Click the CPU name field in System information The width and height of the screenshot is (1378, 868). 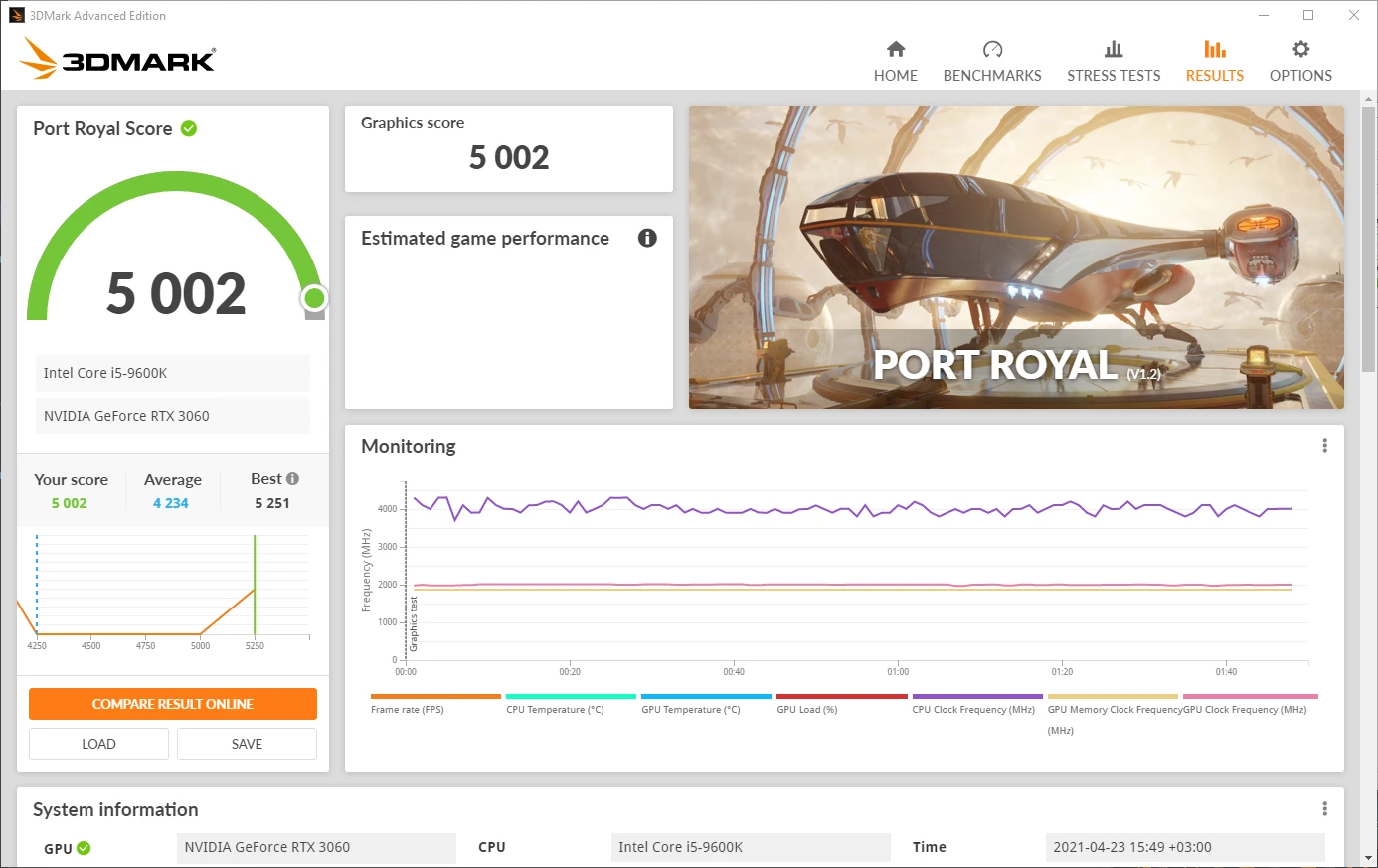(751, 847)
